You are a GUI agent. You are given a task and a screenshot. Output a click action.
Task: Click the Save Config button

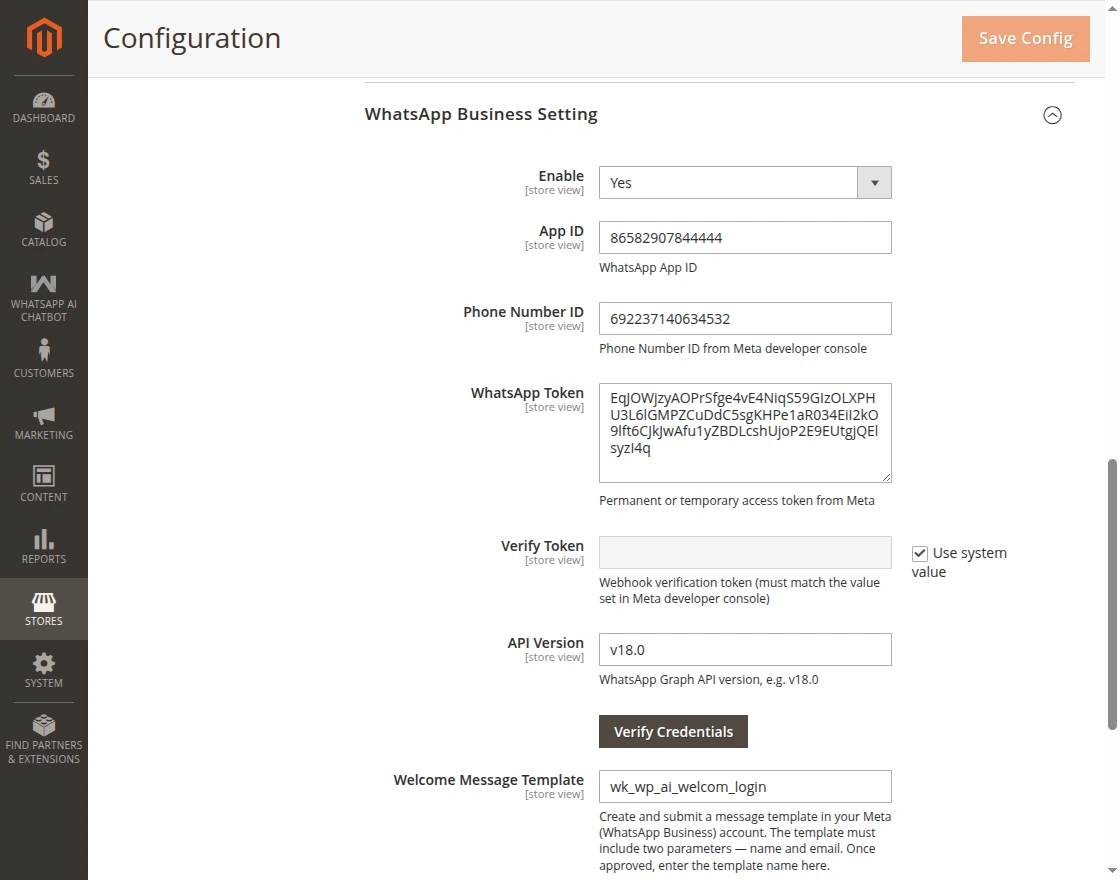pos(1026,39)
